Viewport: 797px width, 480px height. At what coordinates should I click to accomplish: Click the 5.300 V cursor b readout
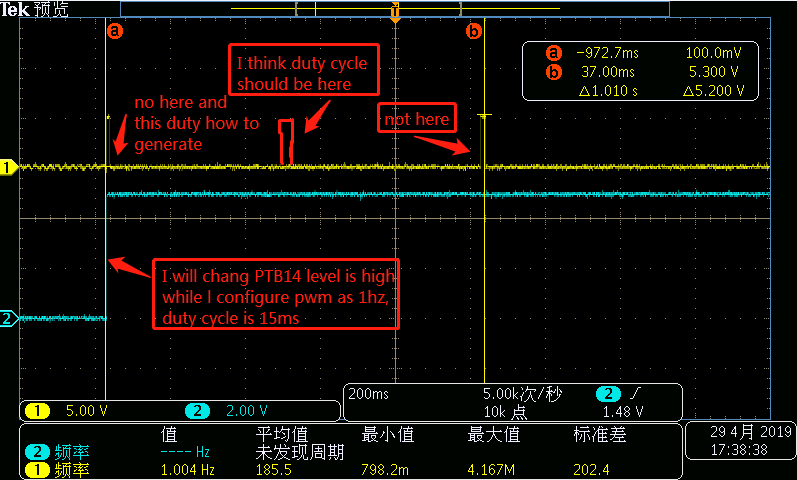point(714,72)
